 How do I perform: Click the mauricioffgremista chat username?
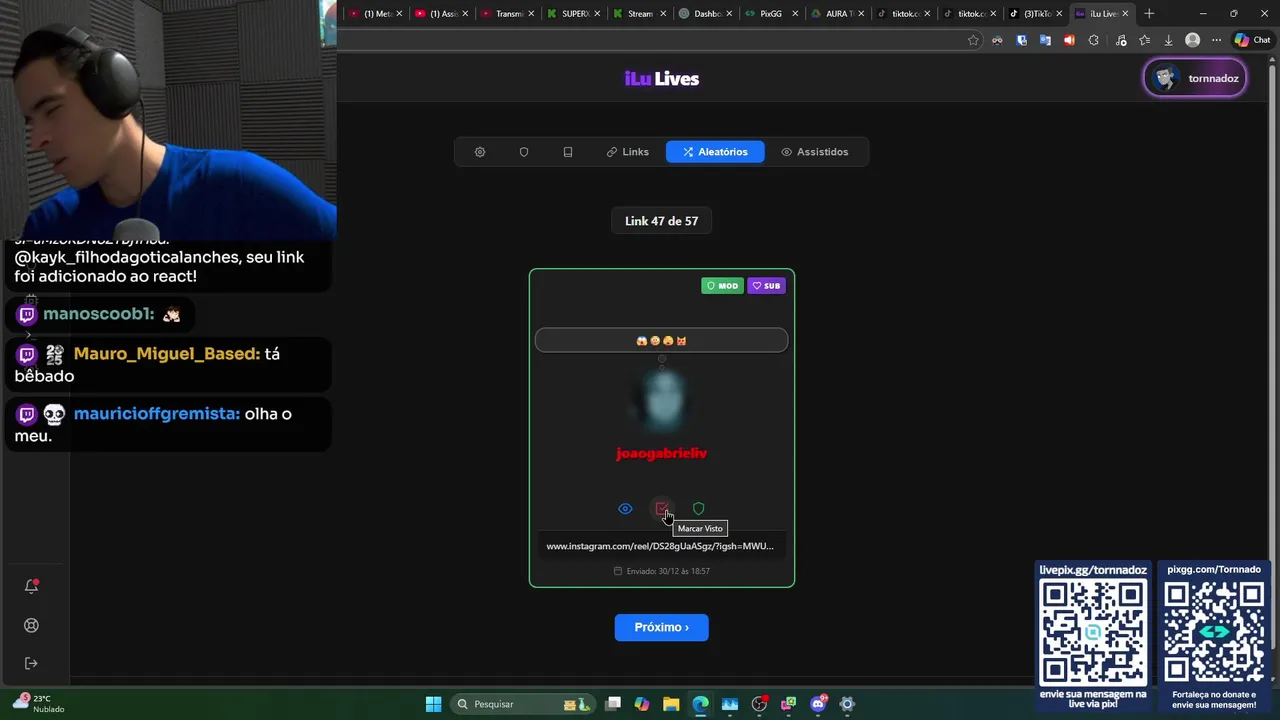(x=156, y=414)
